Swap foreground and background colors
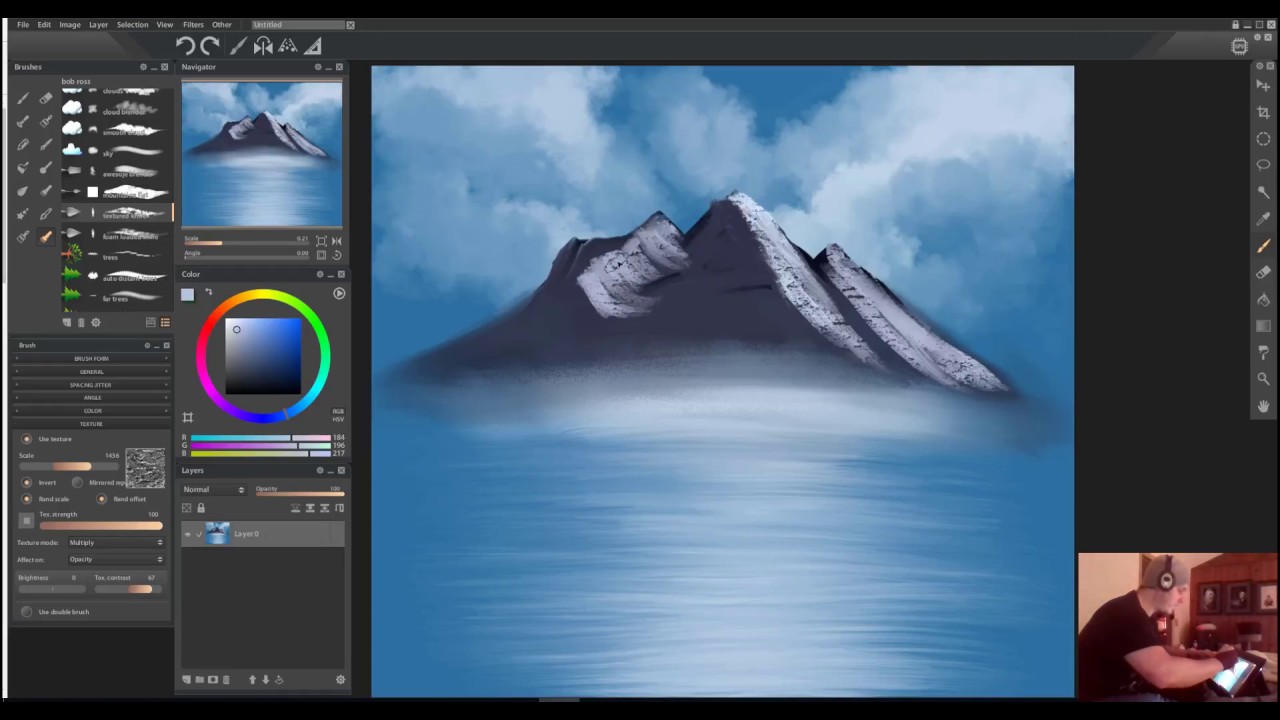Image resolution: width=1280 pixels, height=720 pixels. tap(208, 292)
